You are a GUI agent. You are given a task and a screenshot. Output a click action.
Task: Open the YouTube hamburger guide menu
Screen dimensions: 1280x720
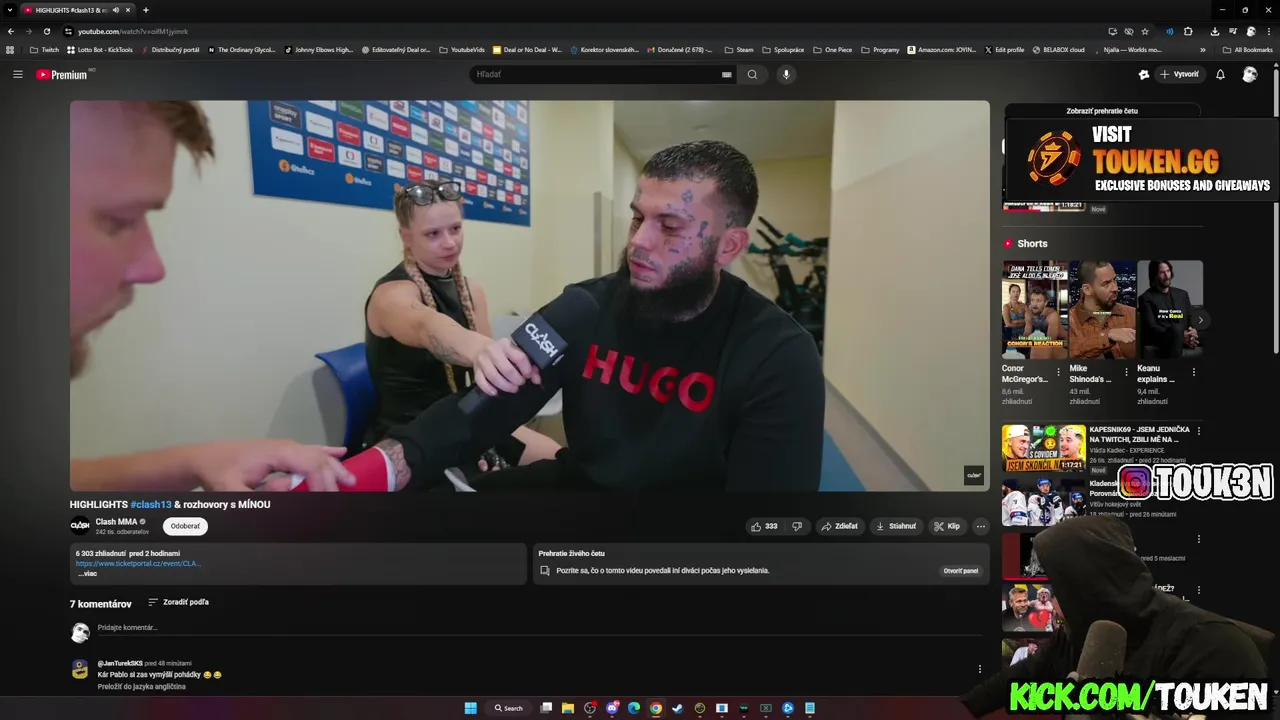tap(17, 74)
